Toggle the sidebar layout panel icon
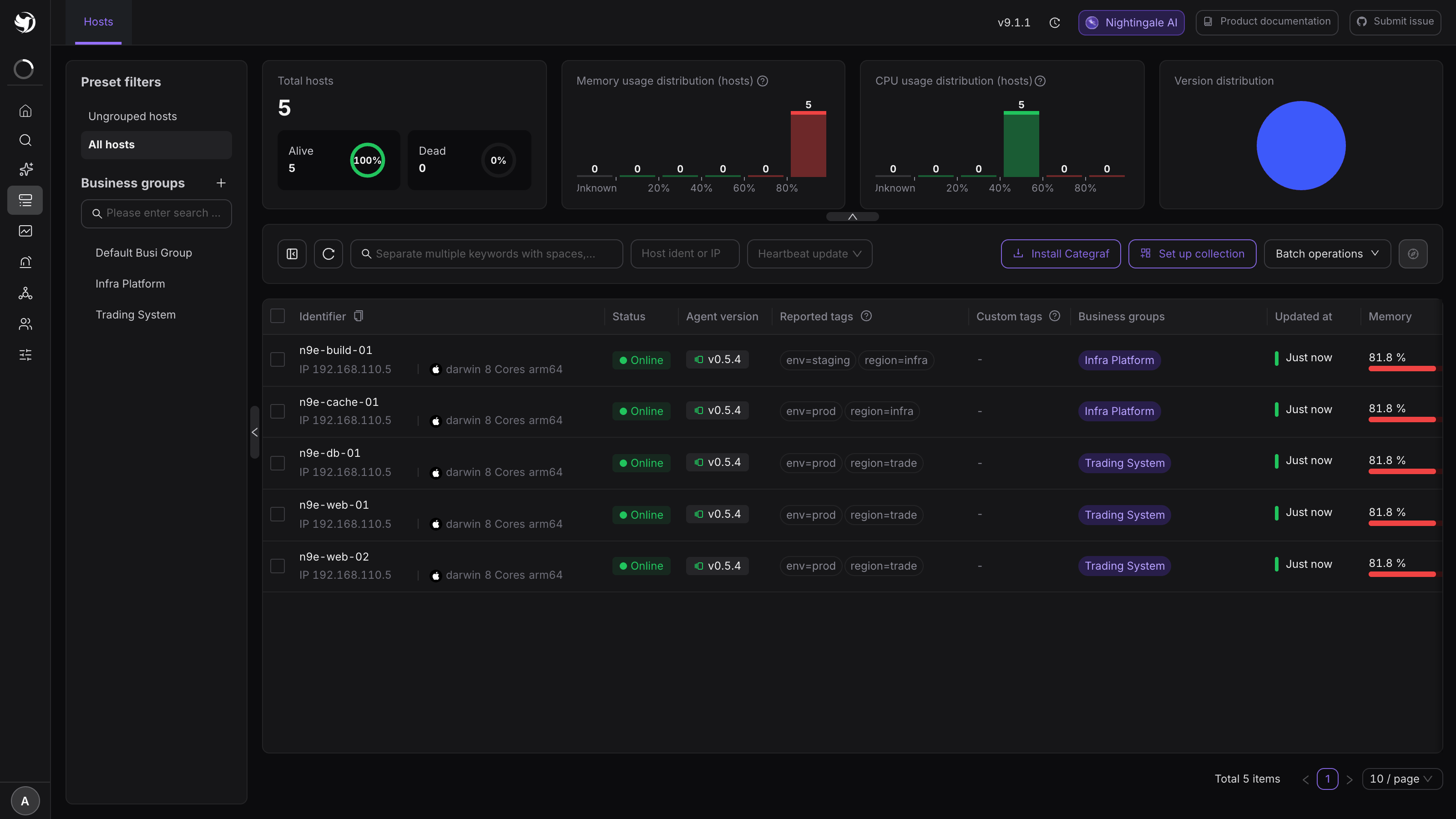This screenshot has width=1456, height=819. pos(292,254)
